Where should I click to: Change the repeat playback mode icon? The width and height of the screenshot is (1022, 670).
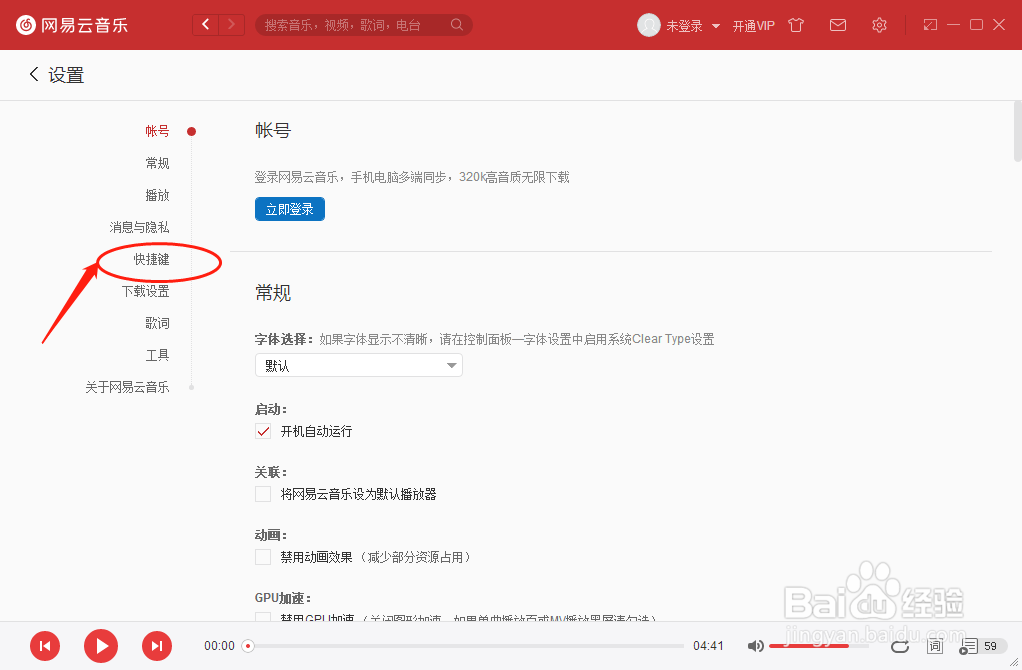click(x=899, y=647)
